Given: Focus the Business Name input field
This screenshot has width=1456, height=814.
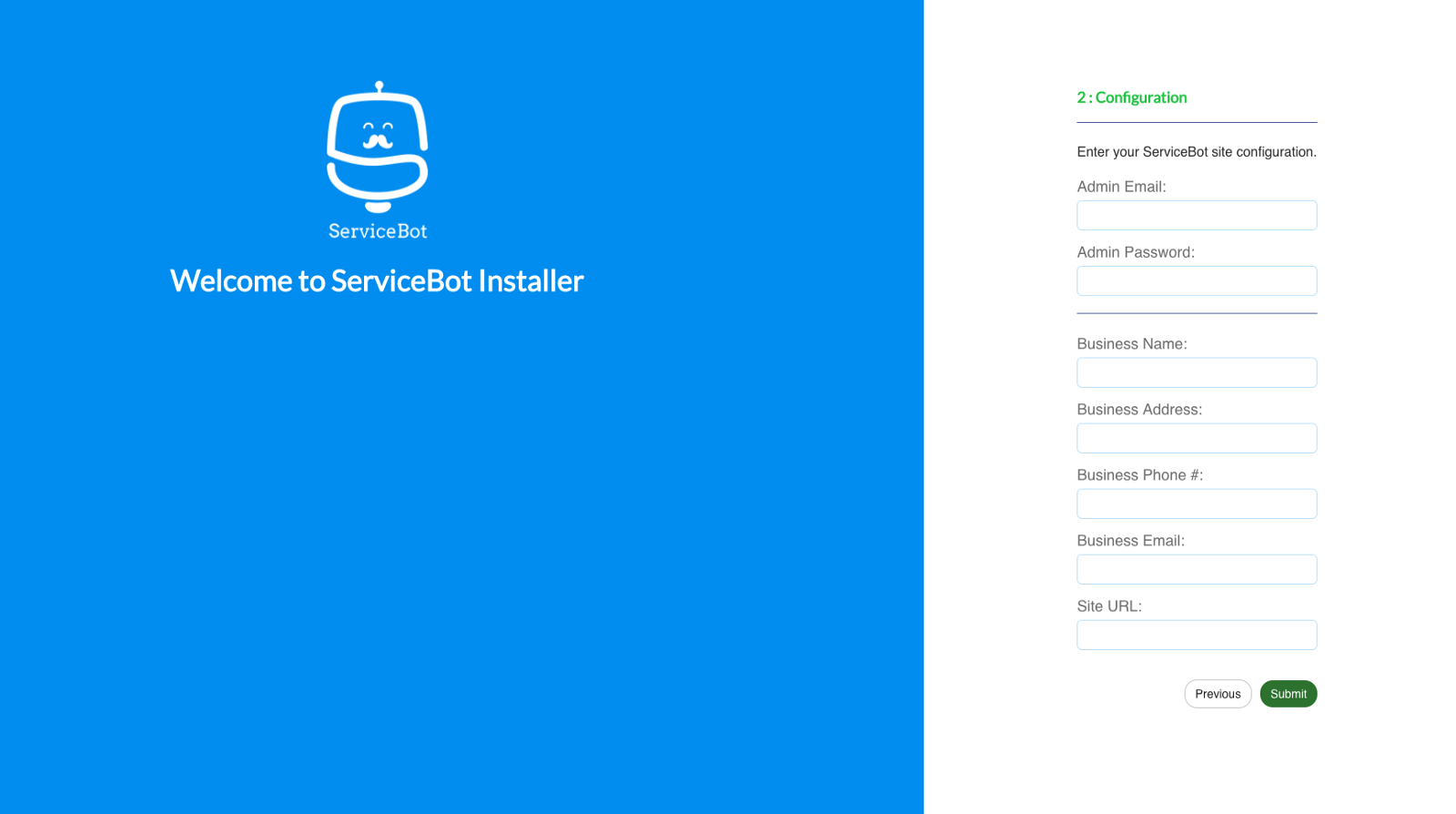Looking at the screenshot, I should [x=1197, y=372].
